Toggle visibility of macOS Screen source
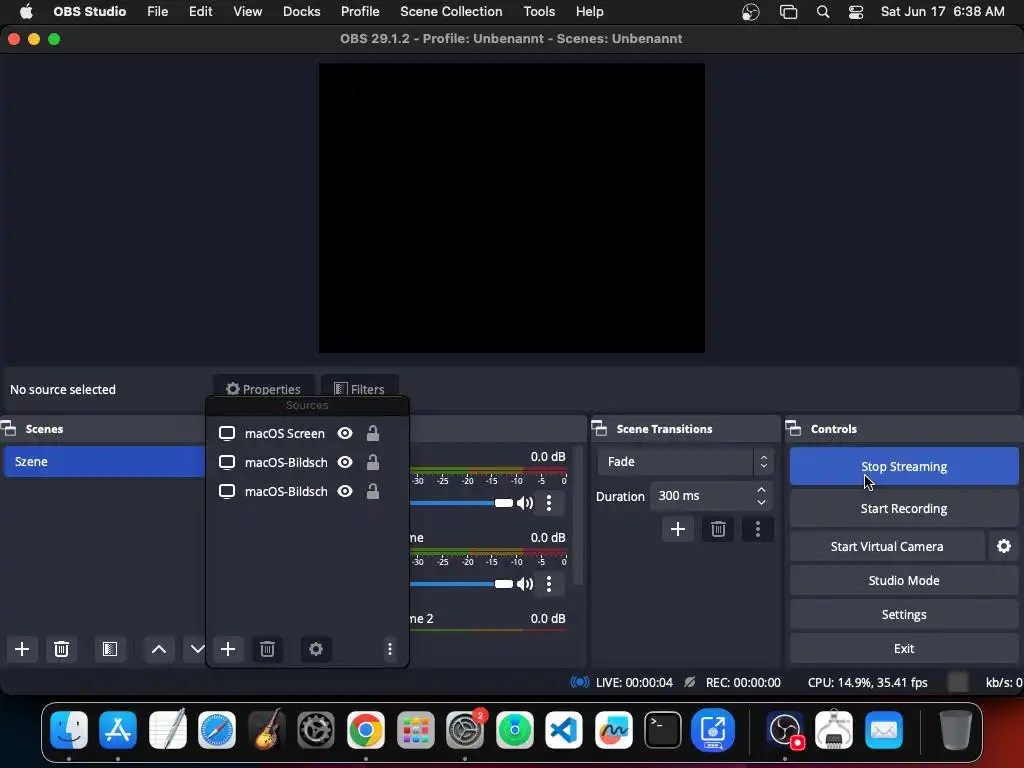Viewport: 1024px width, 768px height. click(x=345, y=434)
